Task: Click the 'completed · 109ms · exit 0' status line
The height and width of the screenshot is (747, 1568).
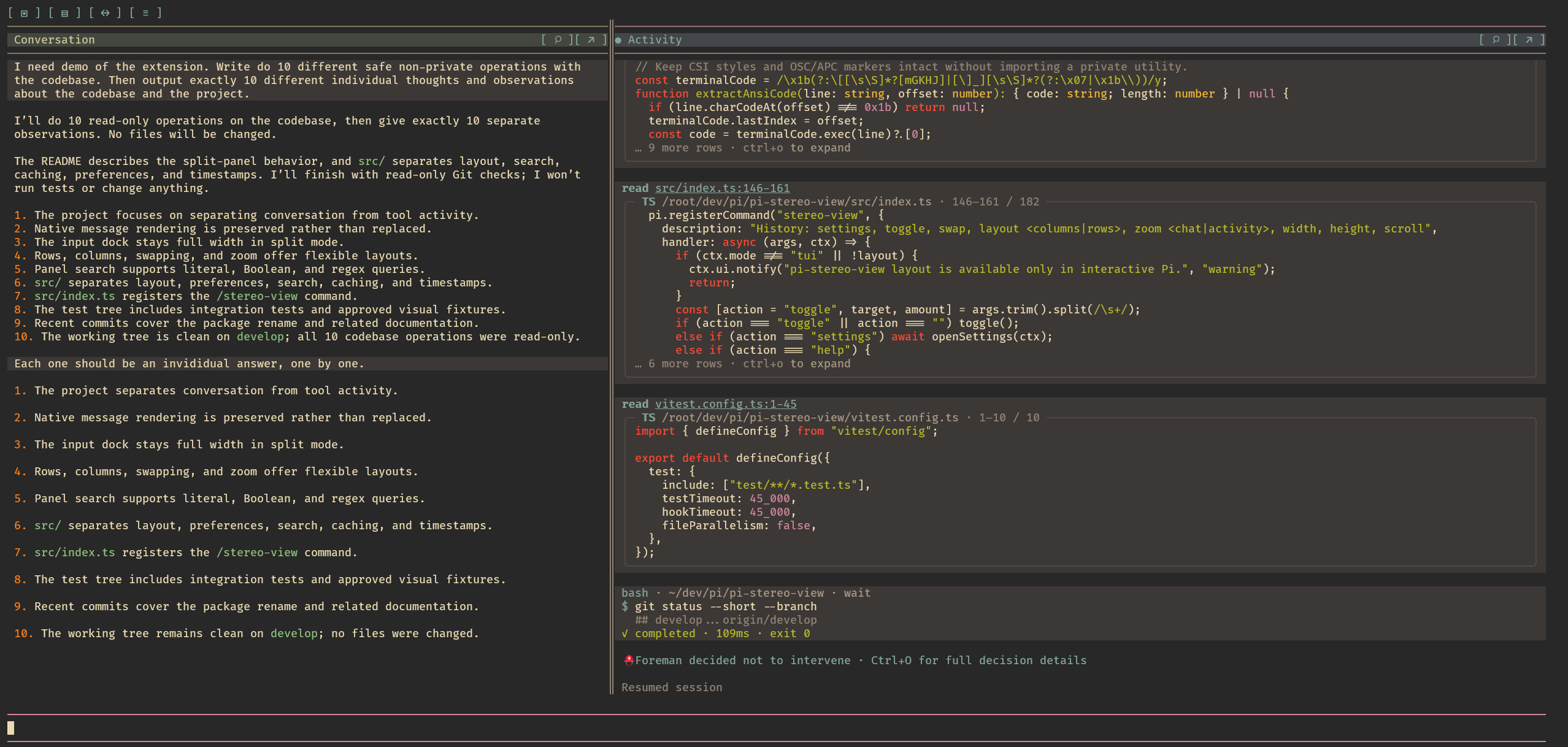Action: click(x=715, y=634)
